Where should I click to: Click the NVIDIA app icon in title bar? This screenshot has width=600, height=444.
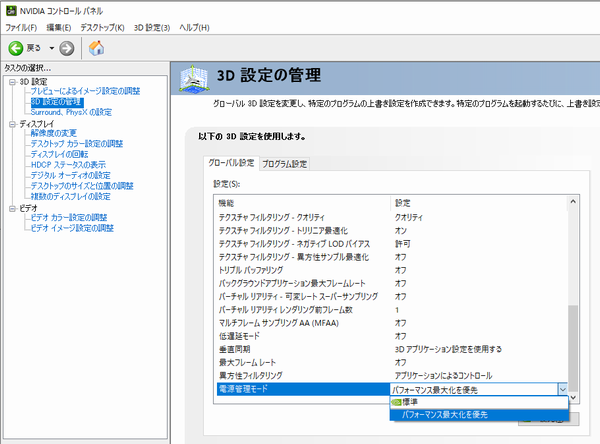[x=11, y=11]
